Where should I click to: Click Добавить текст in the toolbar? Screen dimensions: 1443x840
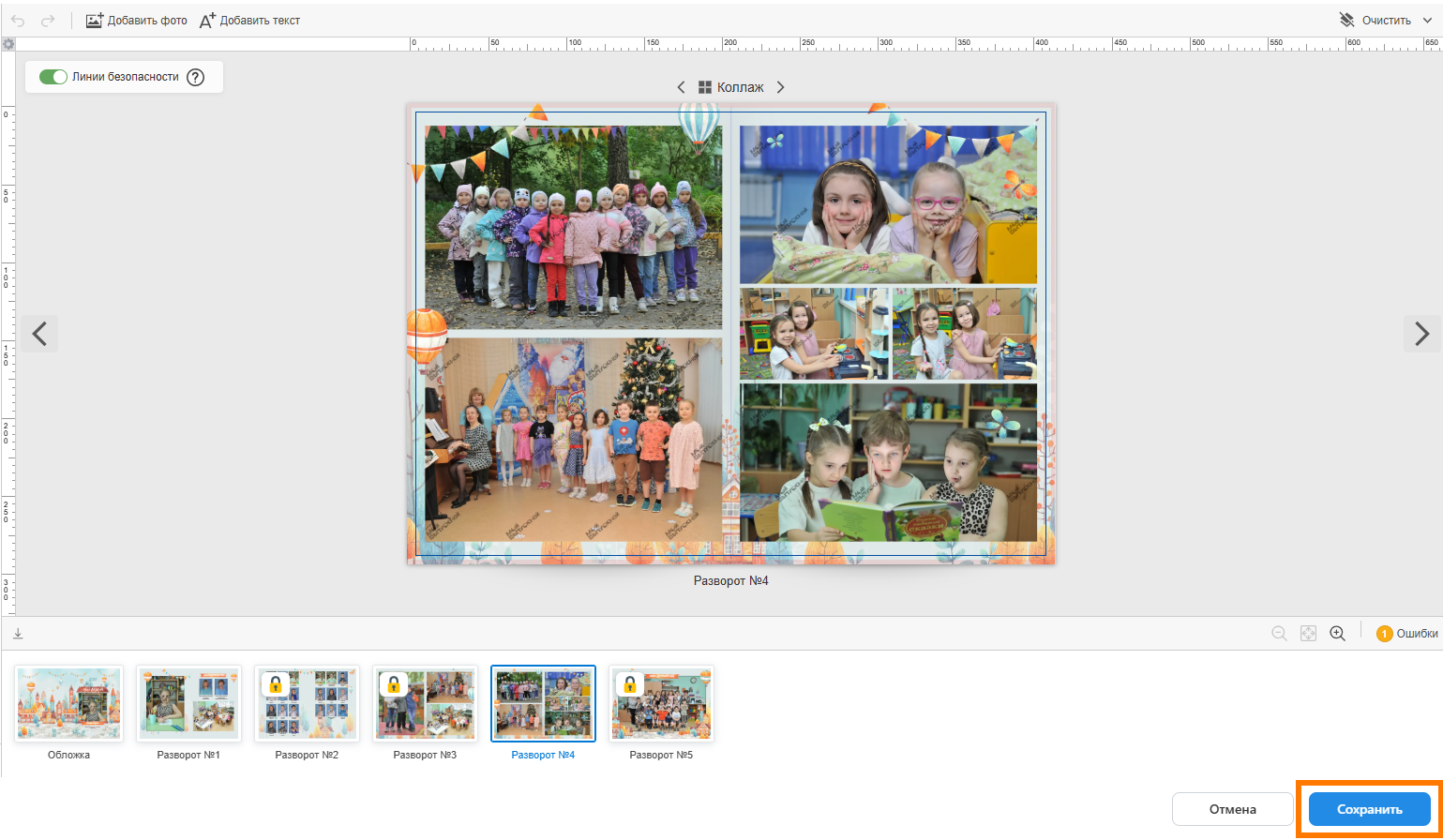[x=250, y=20]
